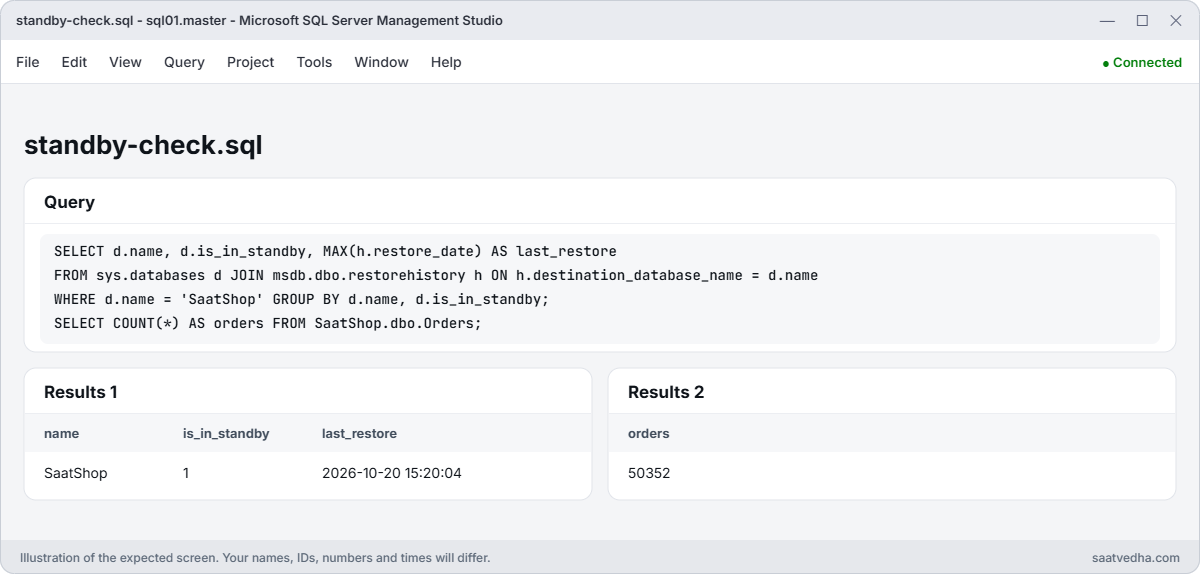Click the WHERE d.name = 'SaatShop' line

click(302, 299)
